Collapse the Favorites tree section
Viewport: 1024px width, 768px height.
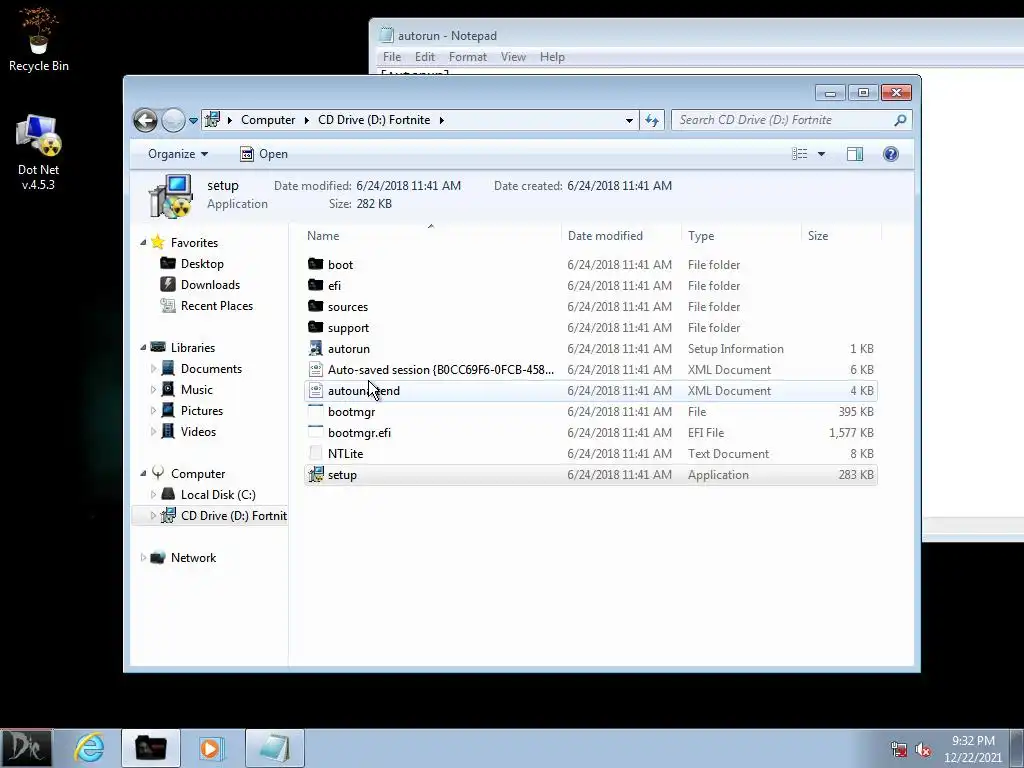point(143,242)
